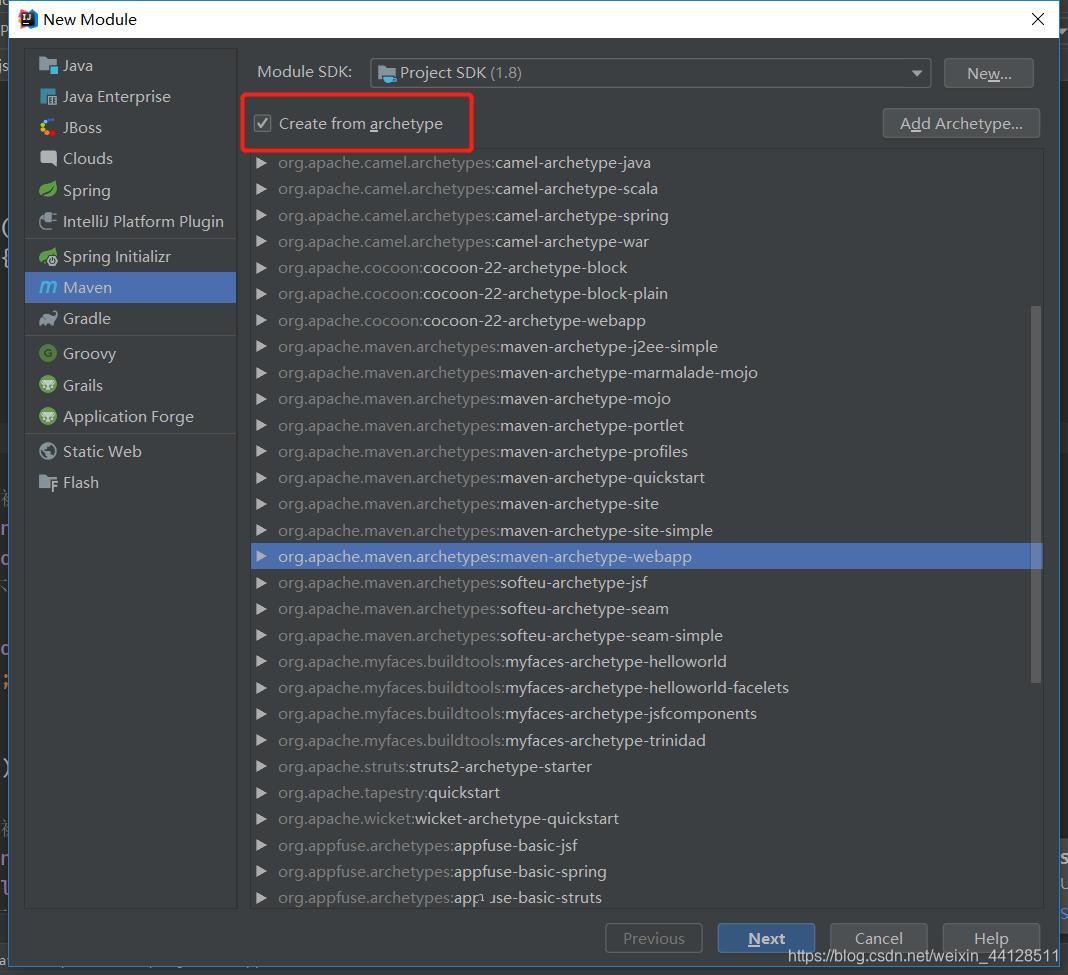The width and height of the screenshot is (1068, 975).
Task: Click the Grails icon
Action: tap(48, 385)
